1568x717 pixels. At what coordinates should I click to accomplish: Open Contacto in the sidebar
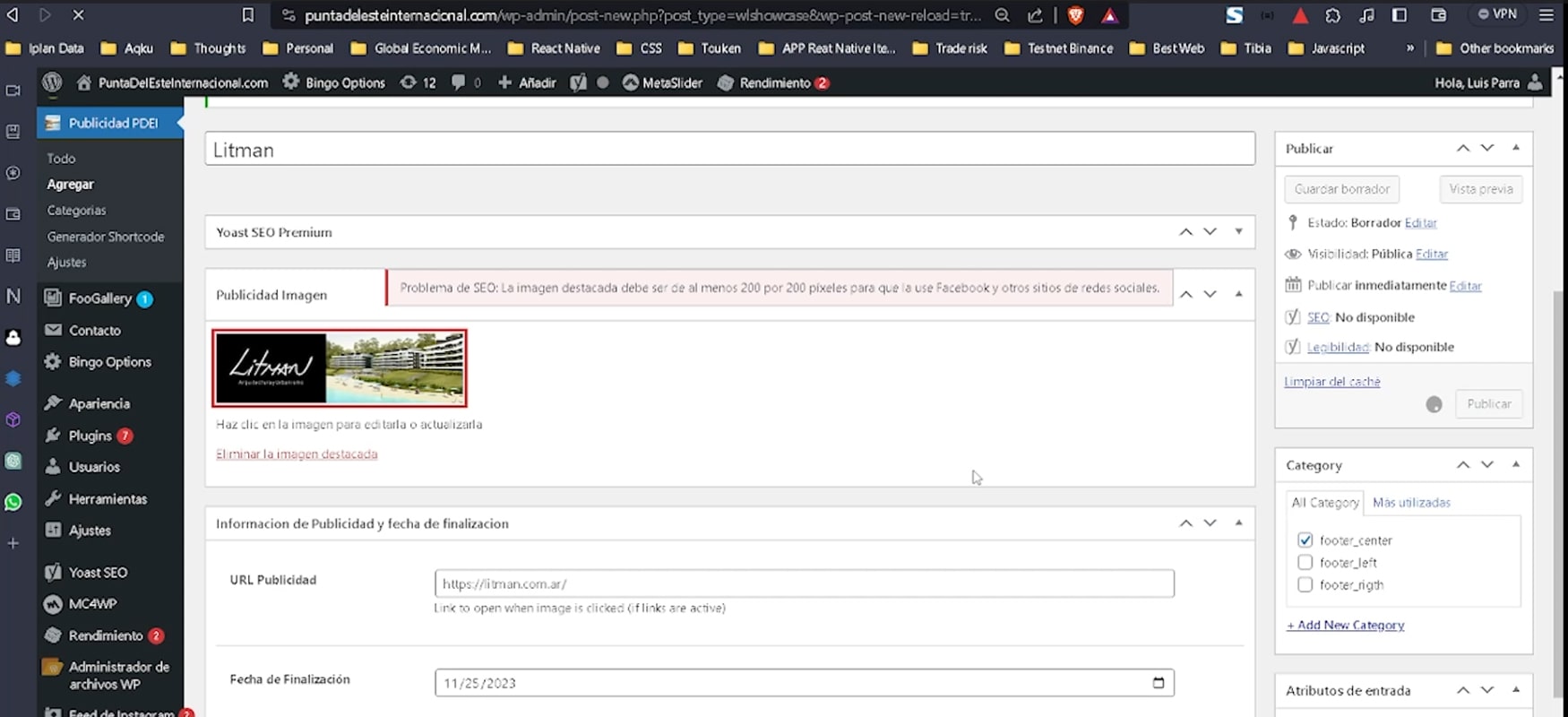[94, 330]
